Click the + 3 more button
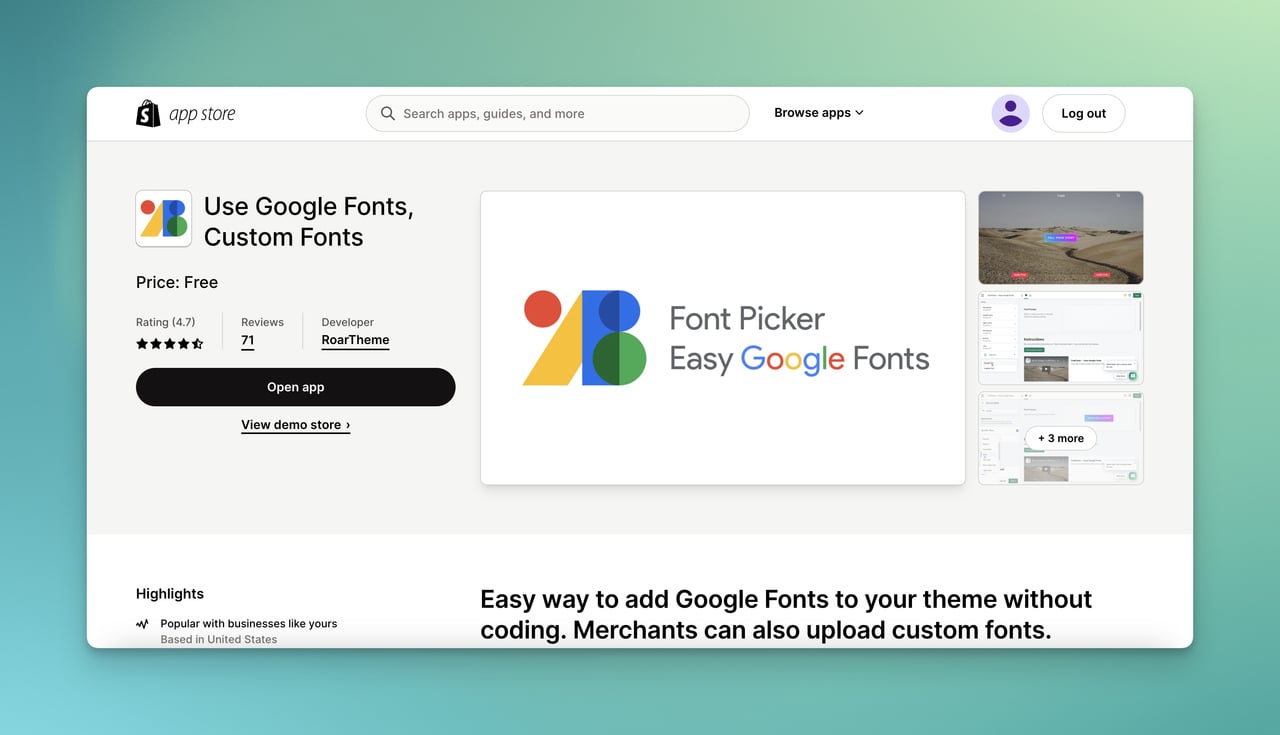The image size is (1280, 735). [x=1061, y=438]
